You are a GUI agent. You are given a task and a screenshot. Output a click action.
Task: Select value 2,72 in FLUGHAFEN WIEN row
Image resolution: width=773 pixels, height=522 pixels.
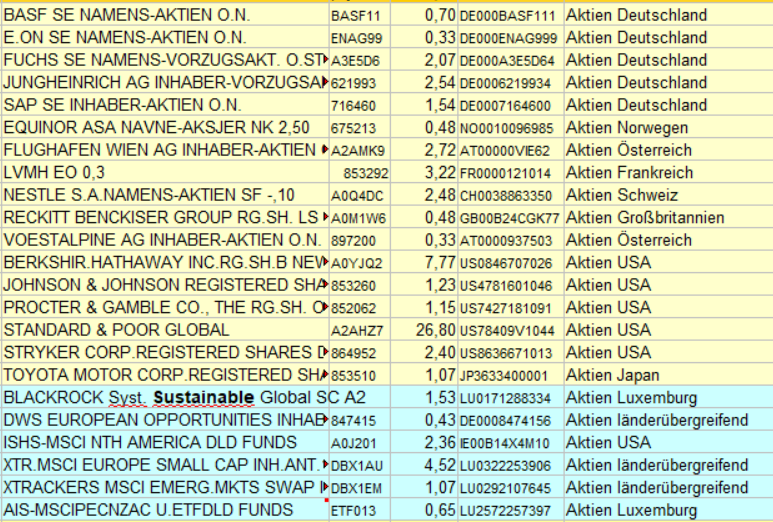424,150
